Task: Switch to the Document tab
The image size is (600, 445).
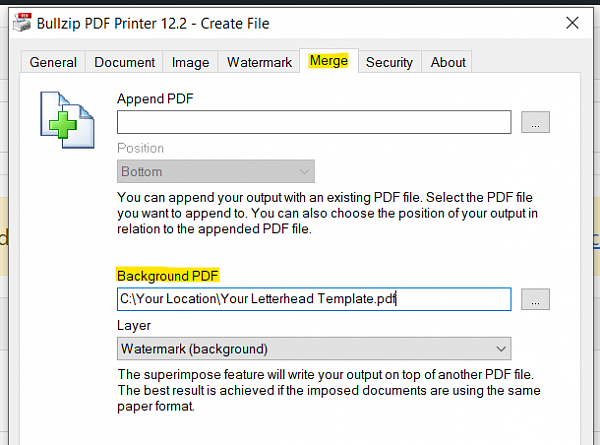Action: click(124, 62)
